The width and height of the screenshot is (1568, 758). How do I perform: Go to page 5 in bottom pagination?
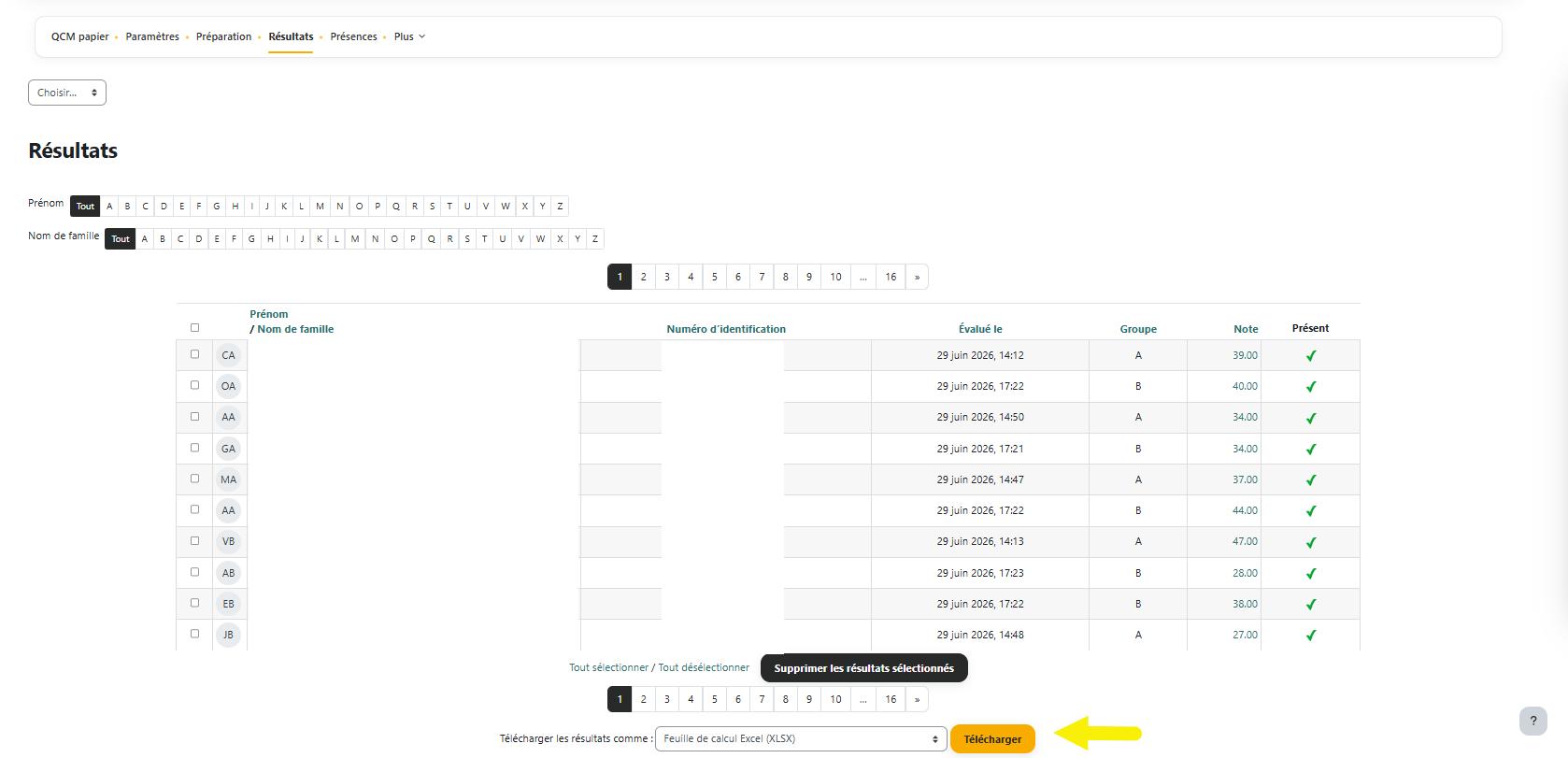(714, 699)
